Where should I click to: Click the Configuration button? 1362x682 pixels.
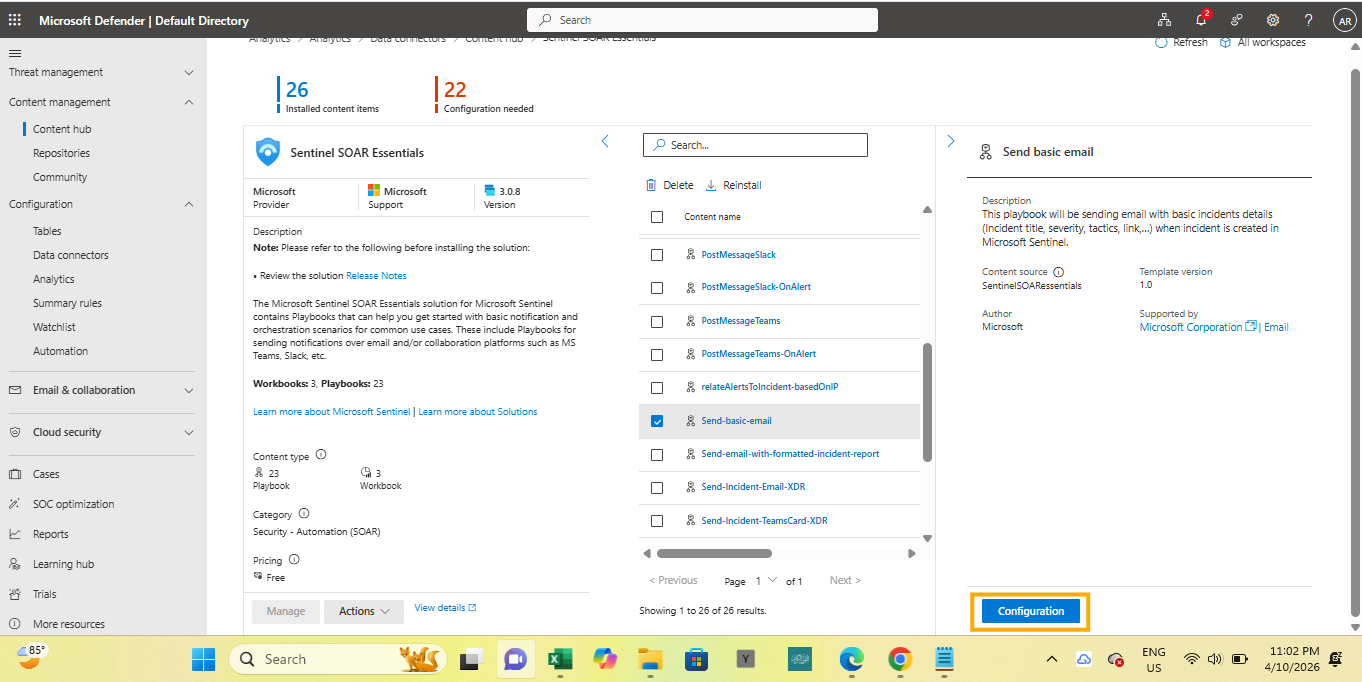(x=1031, y=611)
